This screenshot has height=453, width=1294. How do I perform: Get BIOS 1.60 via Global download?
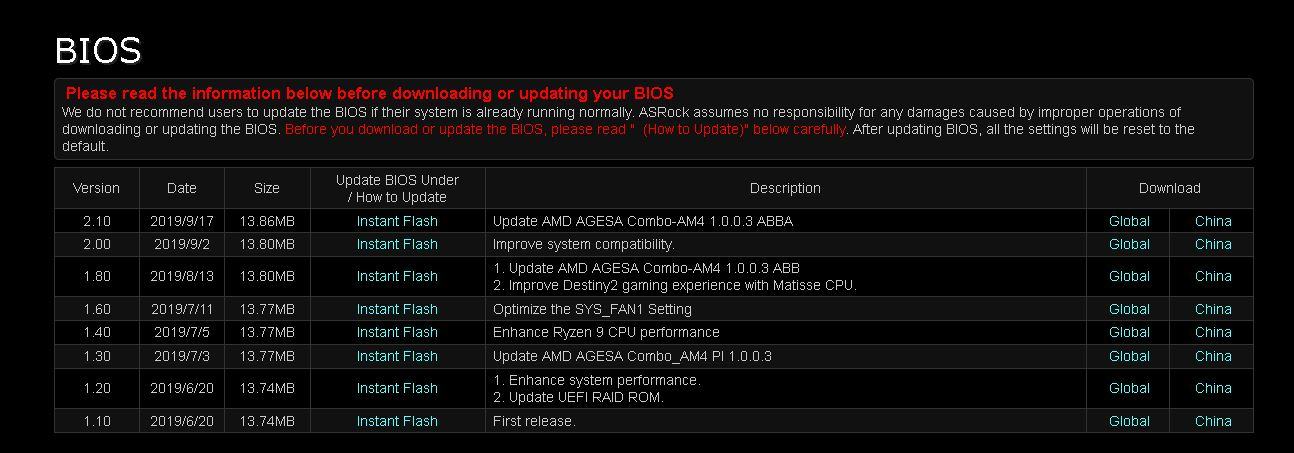(x=1129, y=309)
